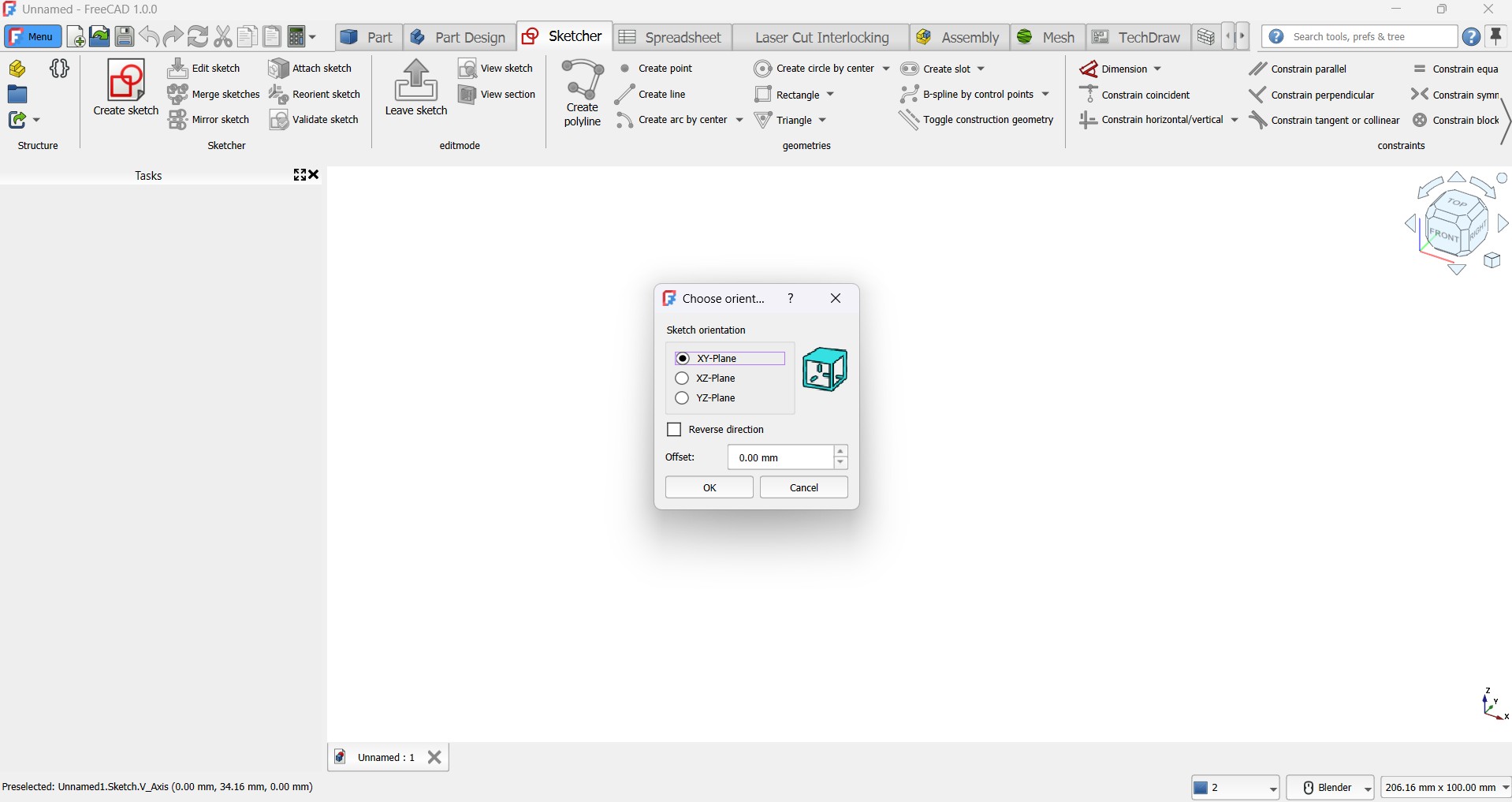Image resolution: width=1512 pixels, height=802 pixels.
Task: Click View section tool
Action: [497, 94]
